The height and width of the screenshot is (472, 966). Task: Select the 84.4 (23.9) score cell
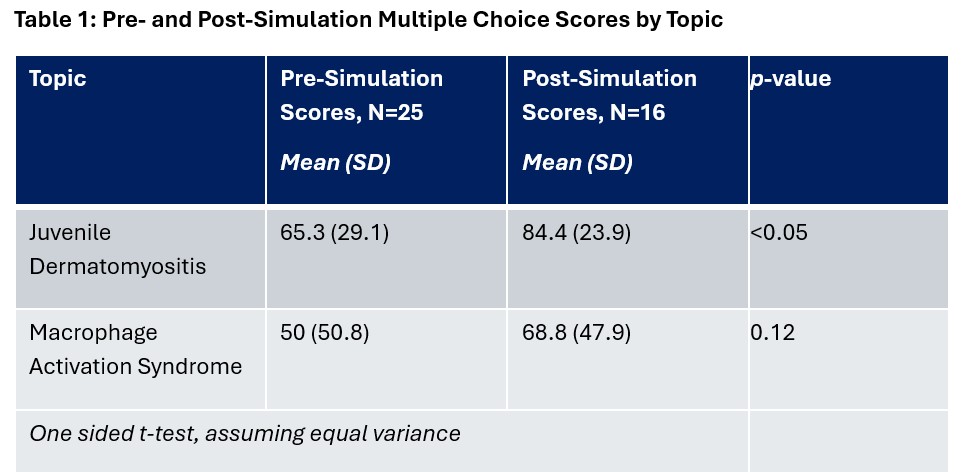point(576,233)
